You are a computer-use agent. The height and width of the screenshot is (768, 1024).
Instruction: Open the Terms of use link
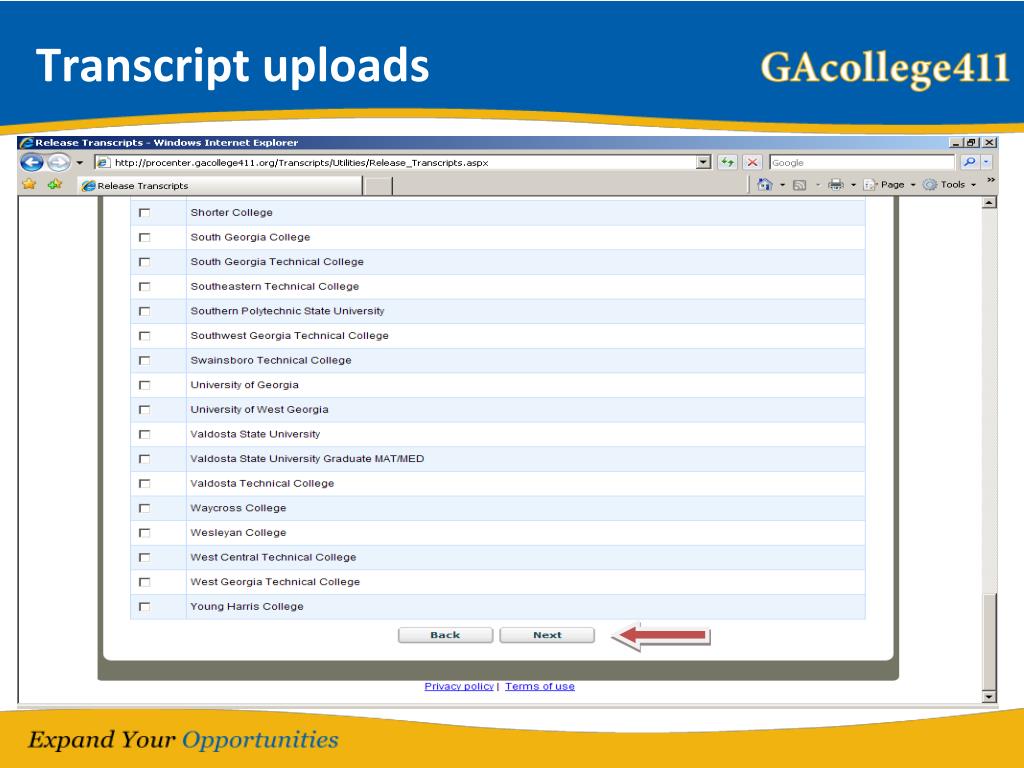click(x=540, y=686)
